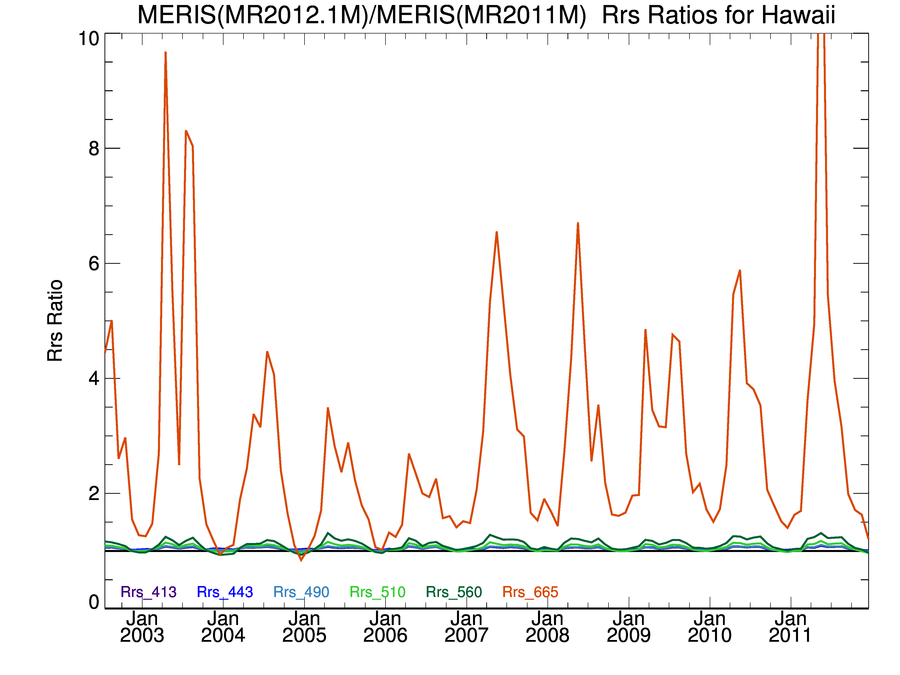Screen dimensions: 900x675
Task: Click the Jan 2008 x-axis label
Action: (547, 627)
